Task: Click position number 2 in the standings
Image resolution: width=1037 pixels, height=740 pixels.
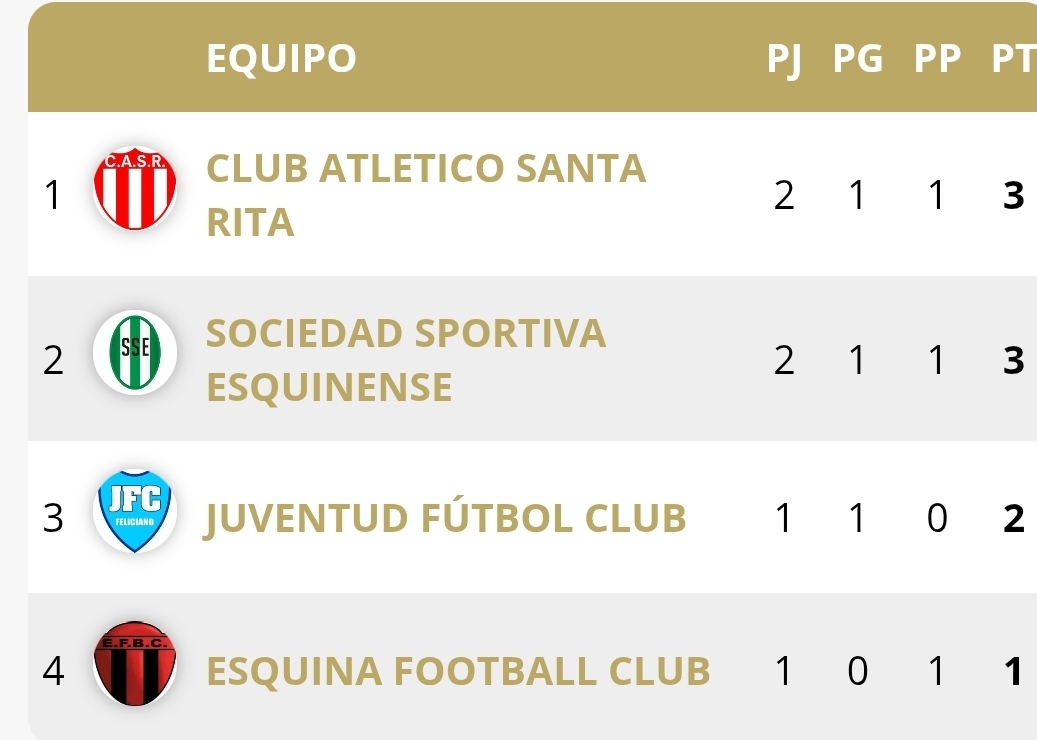Action: (x=53, y=359)
